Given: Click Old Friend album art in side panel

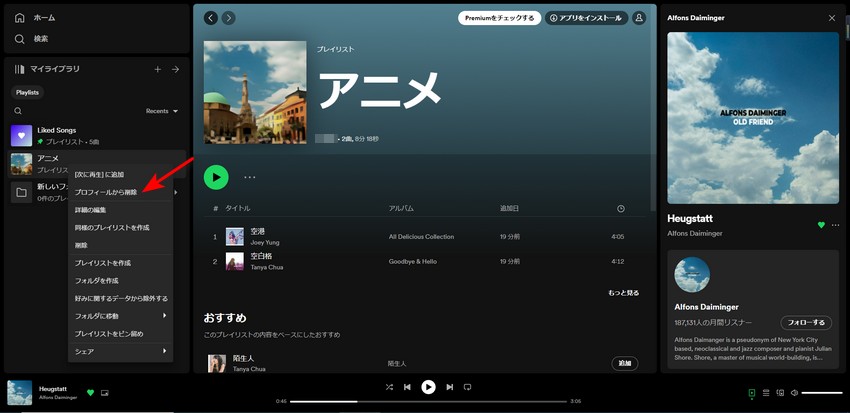Looking at the screenshot, I should (753, 118).
